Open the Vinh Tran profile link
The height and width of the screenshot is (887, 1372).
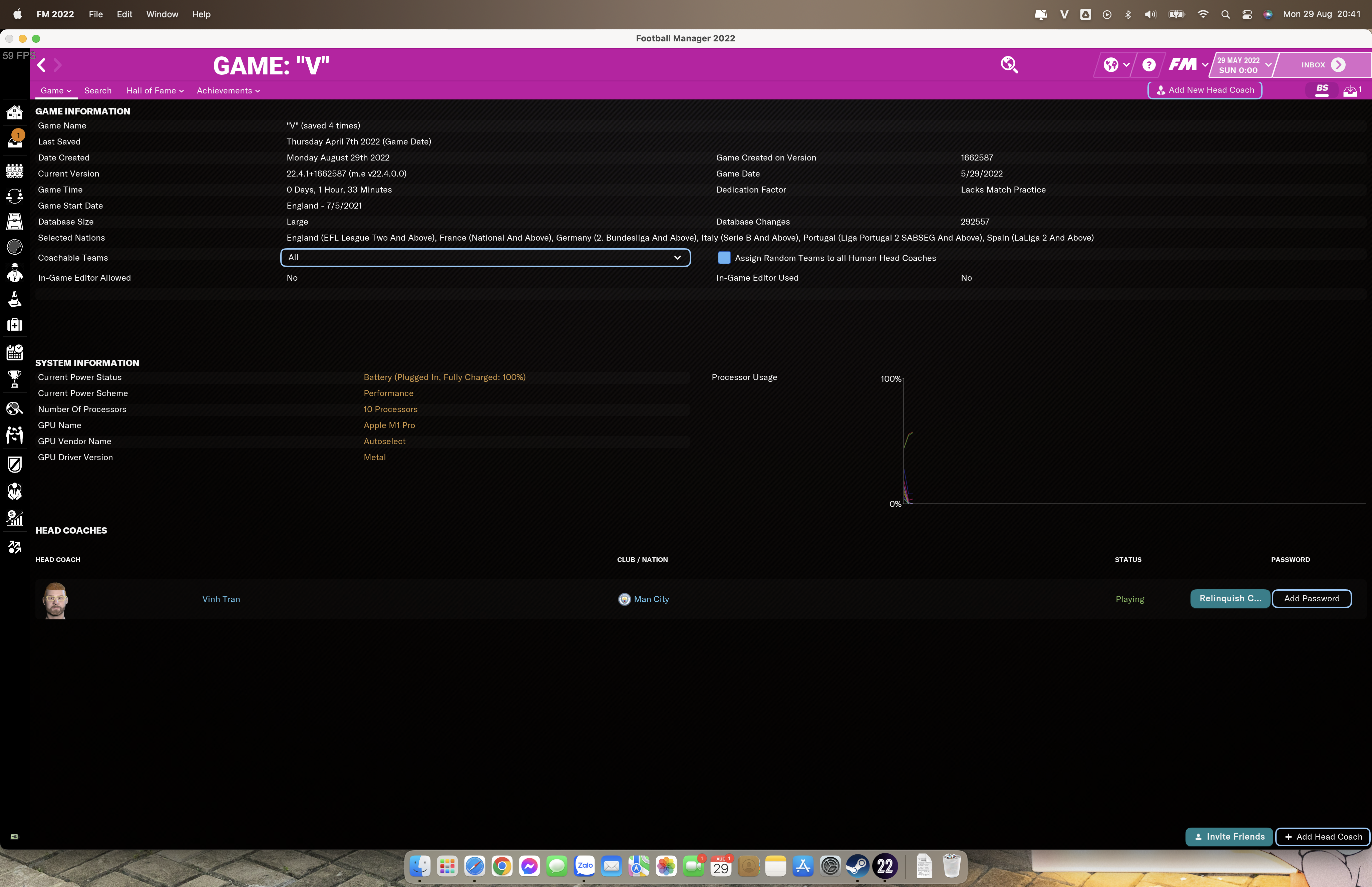(x=221, y=599)
